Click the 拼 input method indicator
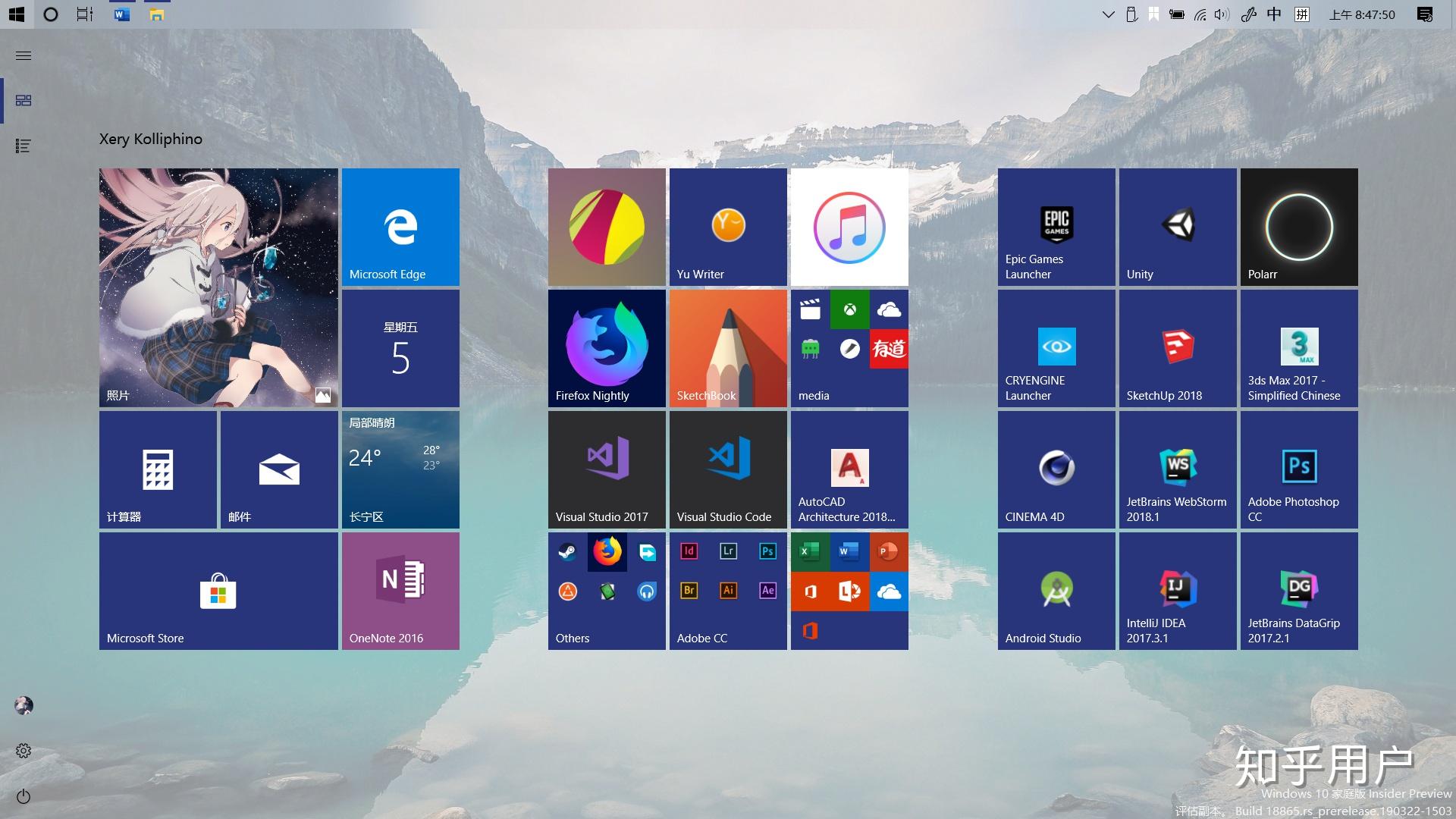 [x=1302, y=14]
